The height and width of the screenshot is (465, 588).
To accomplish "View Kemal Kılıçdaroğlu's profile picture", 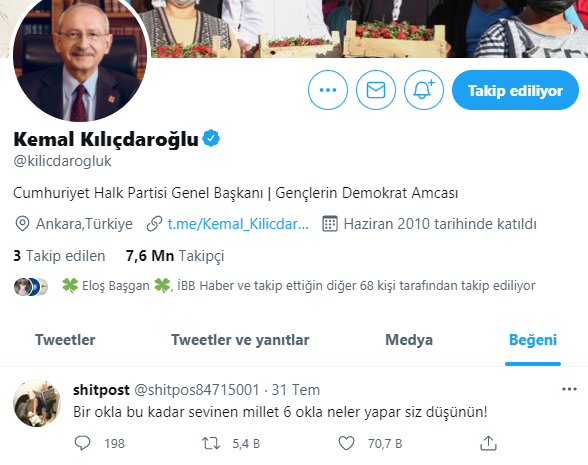I will 80,55.
